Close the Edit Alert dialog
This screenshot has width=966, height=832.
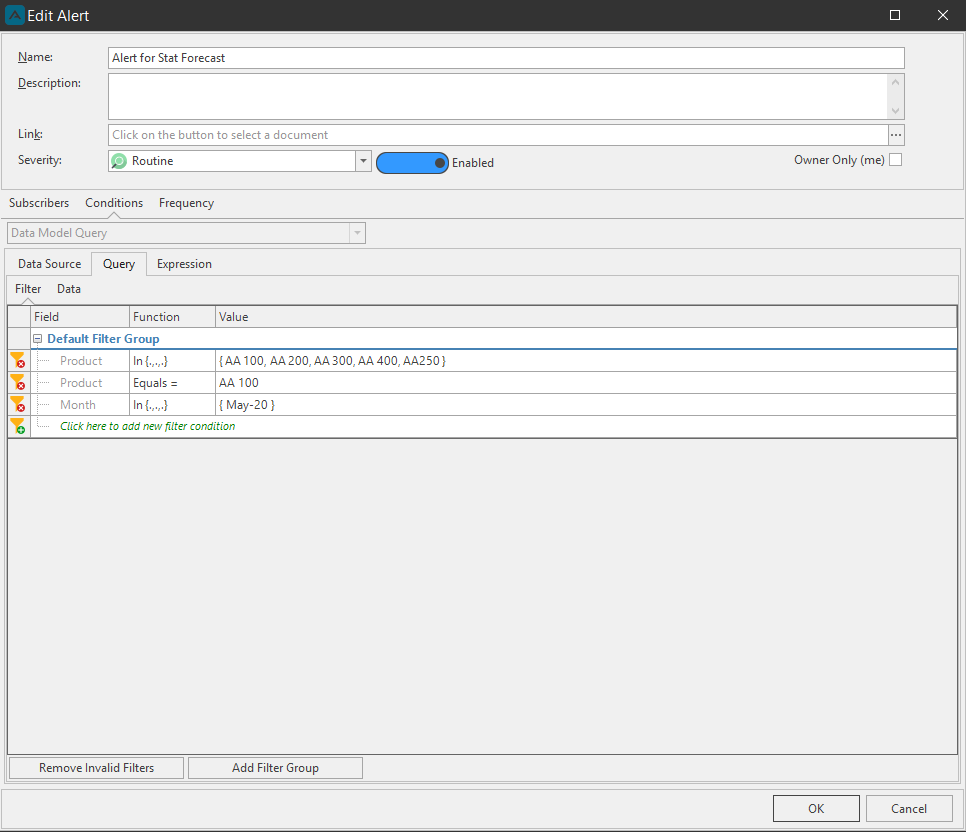click(x=943, y=15)
